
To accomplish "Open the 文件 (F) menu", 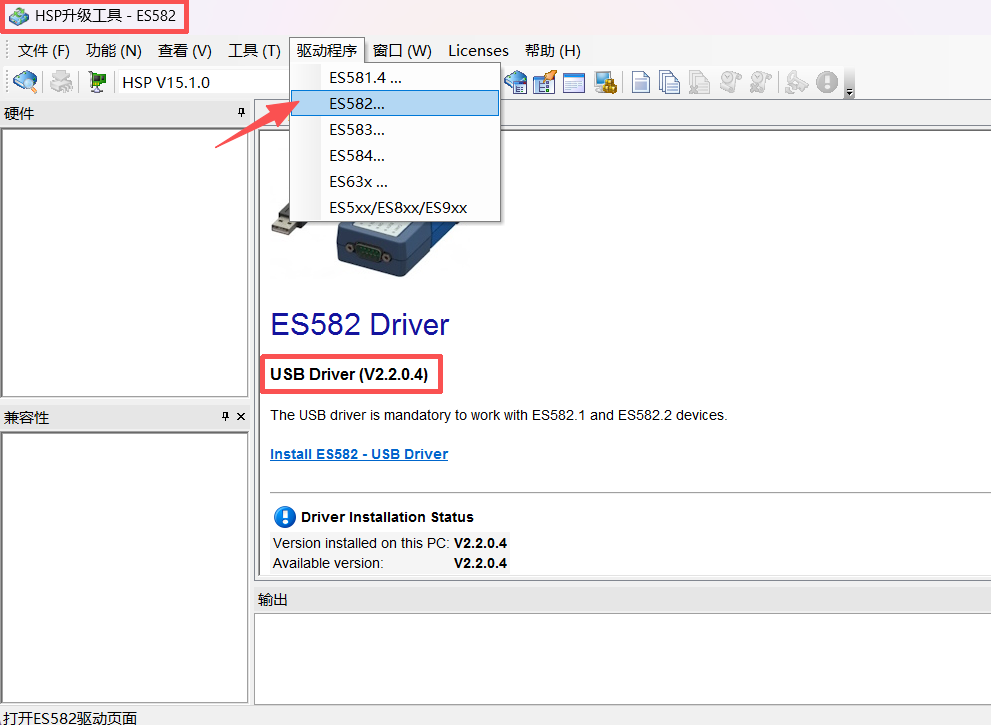I will tap(43, 51).
